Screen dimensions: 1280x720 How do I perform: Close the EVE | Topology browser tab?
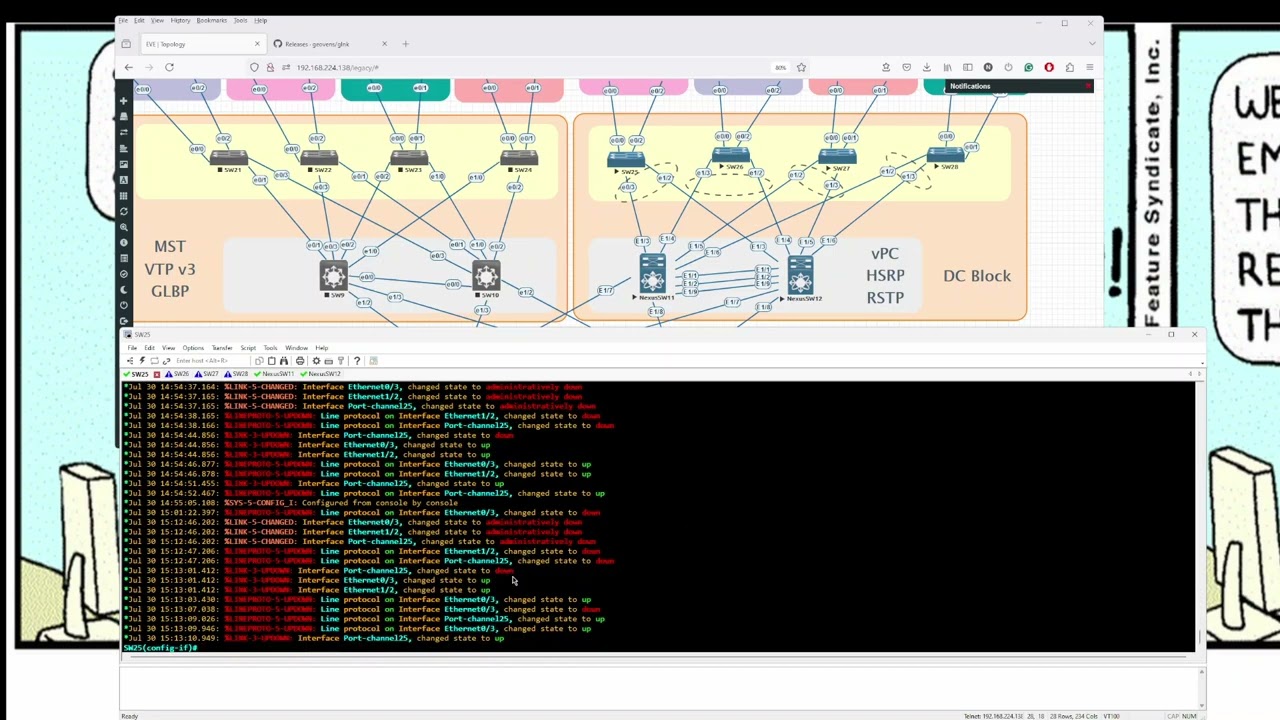257,44
